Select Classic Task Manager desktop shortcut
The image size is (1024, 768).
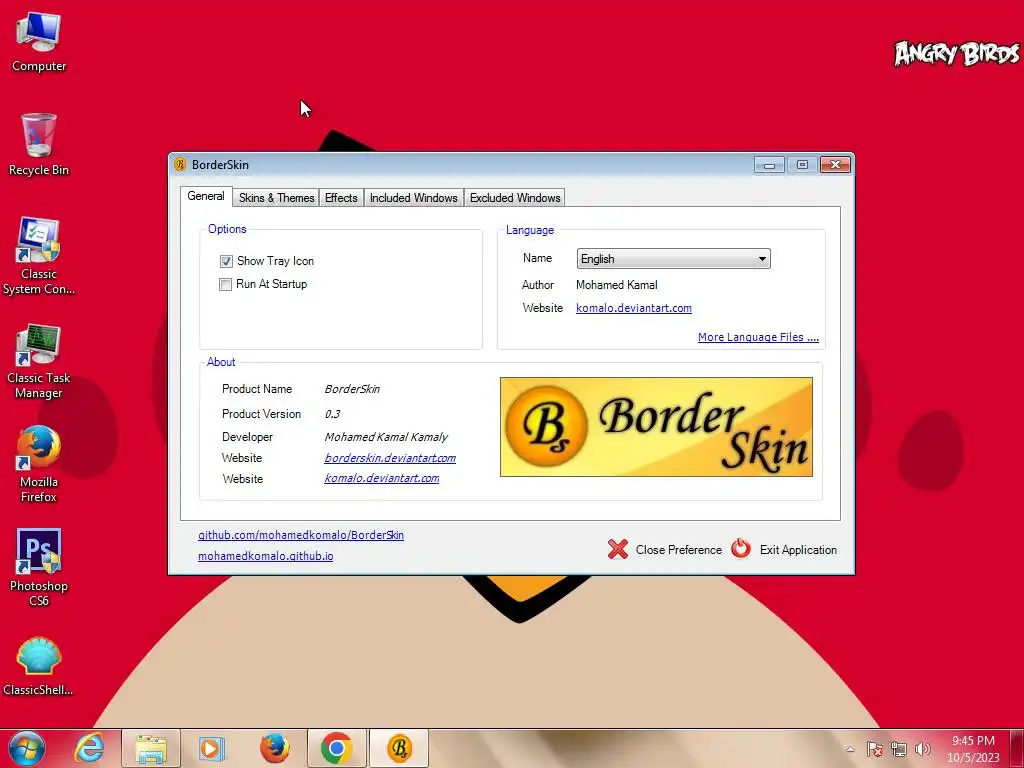click(x=39, y=360)
